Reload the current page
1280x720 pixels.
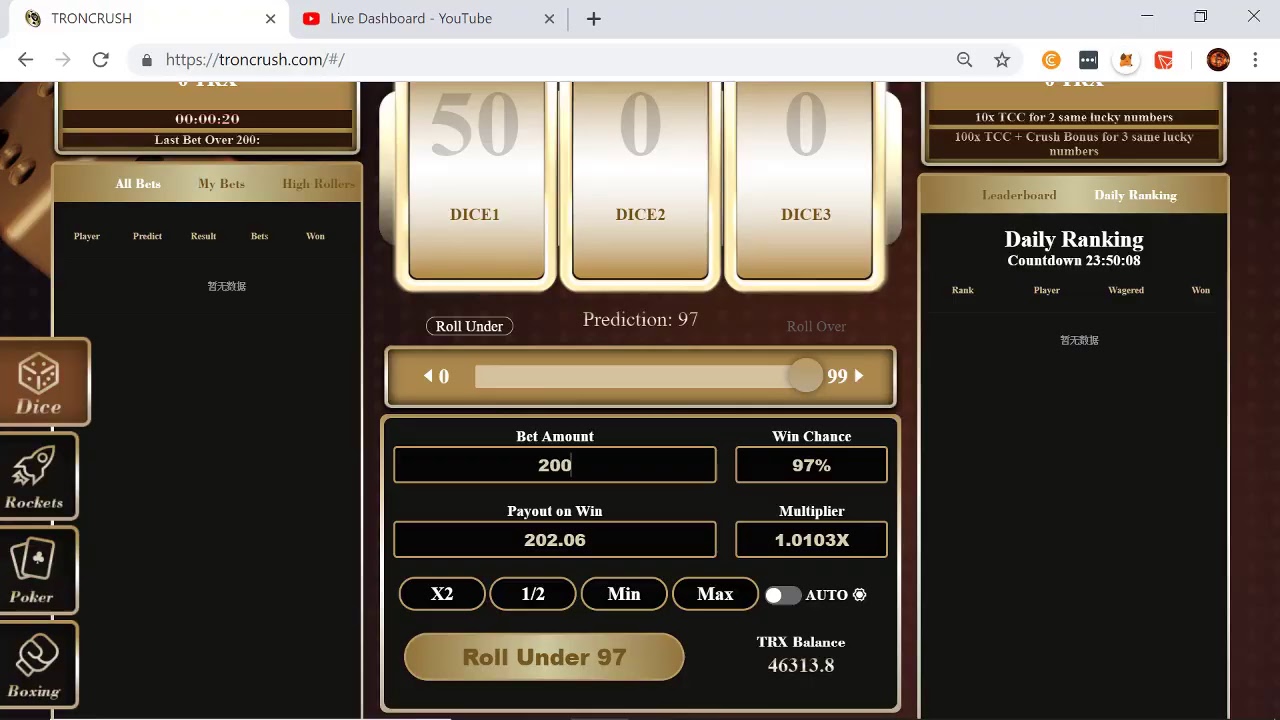coord(100,60)
